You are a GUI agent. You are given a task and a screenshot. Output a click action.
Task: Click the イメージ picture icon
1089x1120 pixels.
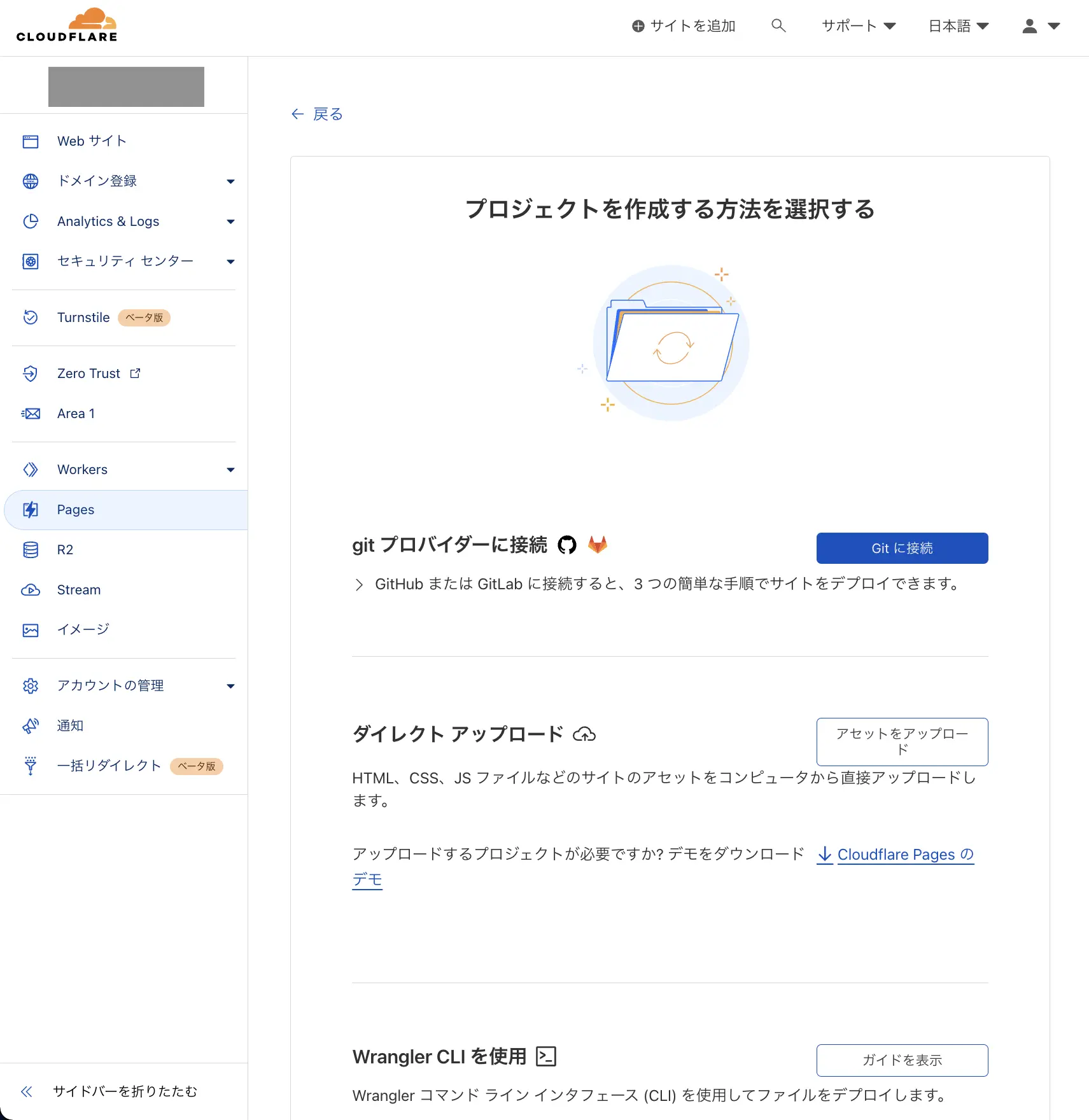[x=31, y=630]
